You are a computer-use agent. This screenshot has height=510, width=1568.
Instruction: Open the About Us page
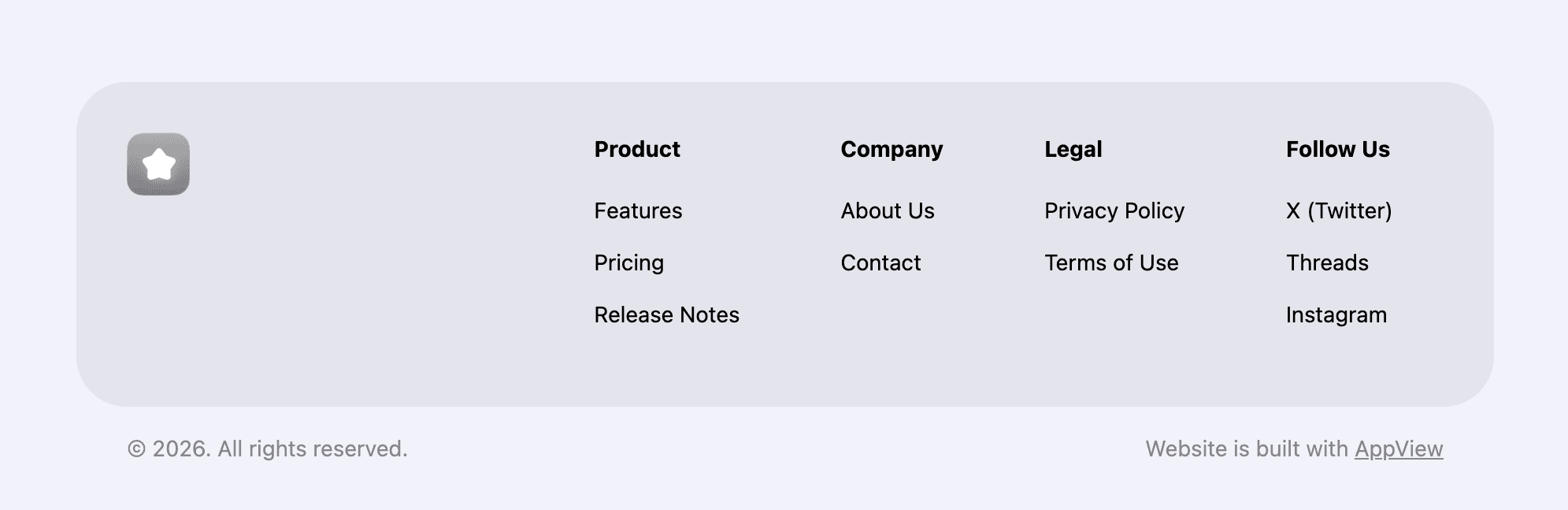click(888, 210)
